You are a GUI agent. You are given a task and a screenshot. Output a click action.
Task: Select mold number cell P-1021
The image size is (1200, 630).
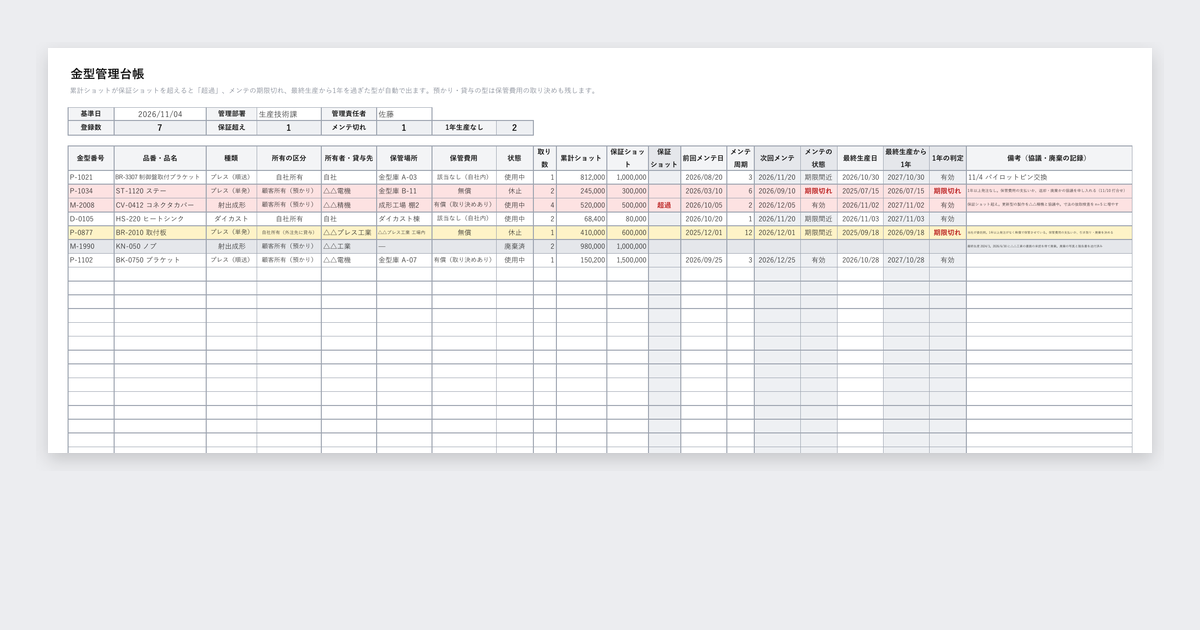91,177
